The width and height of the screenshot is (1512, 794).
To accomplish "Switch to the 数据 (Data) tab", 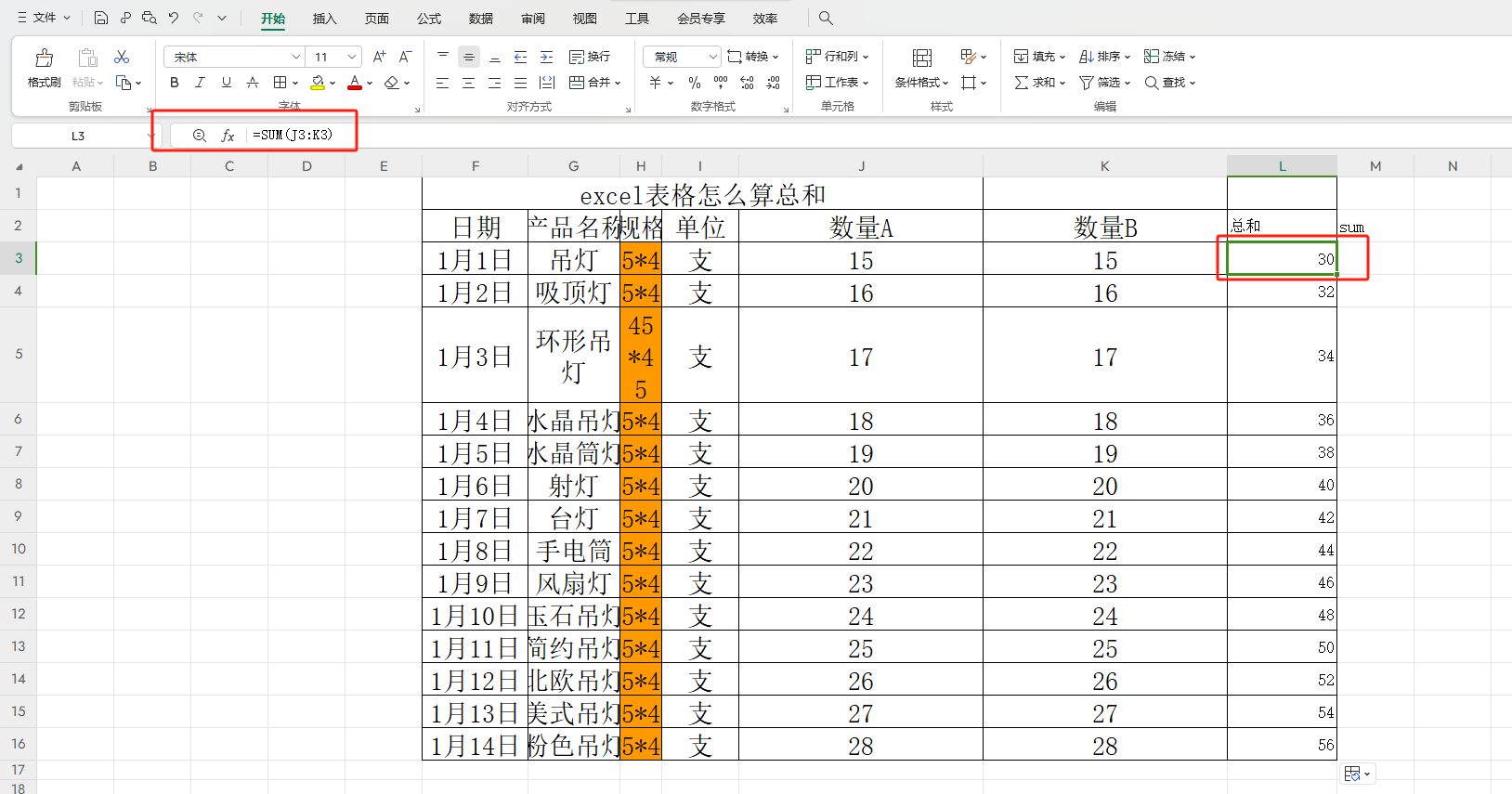I will pos(481,19).
